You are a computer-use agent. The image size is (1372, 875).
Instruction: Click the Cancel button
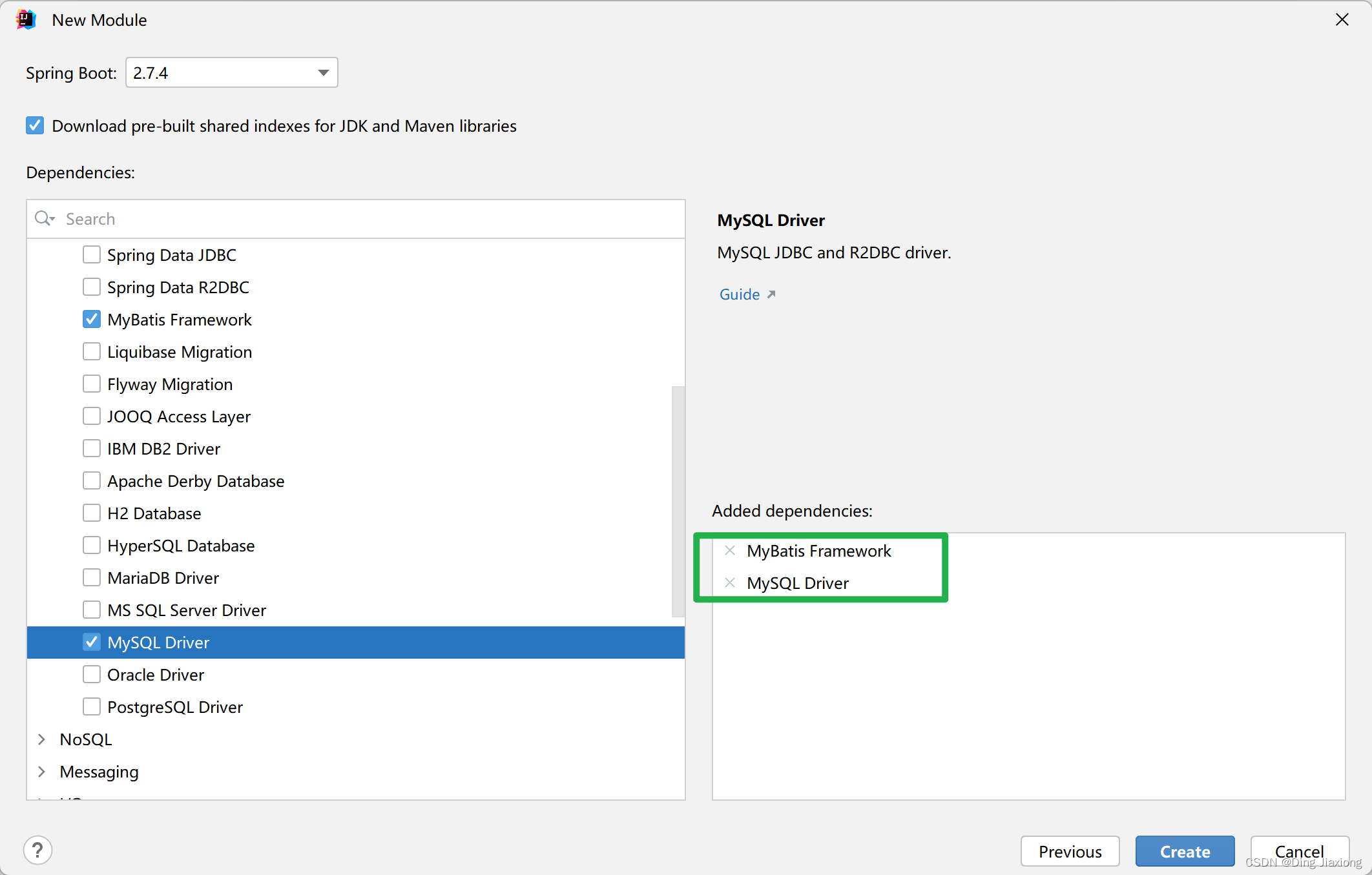click(1300, 851)
